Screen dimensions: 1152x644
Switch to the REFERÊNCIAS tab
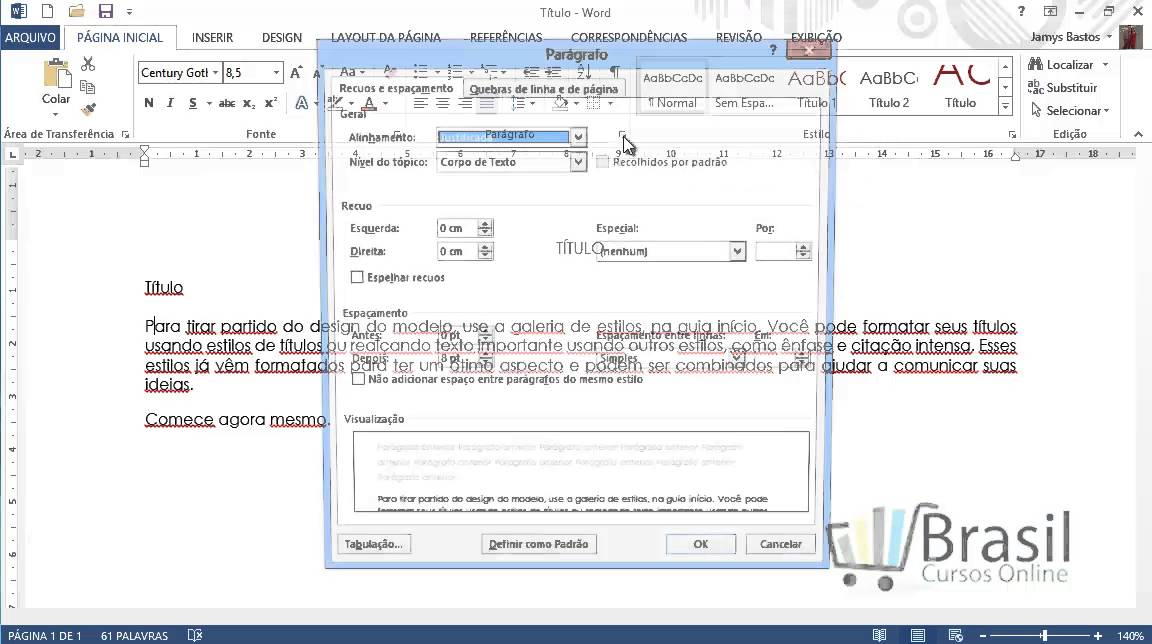pyautogui.click(x=506, y=37)
